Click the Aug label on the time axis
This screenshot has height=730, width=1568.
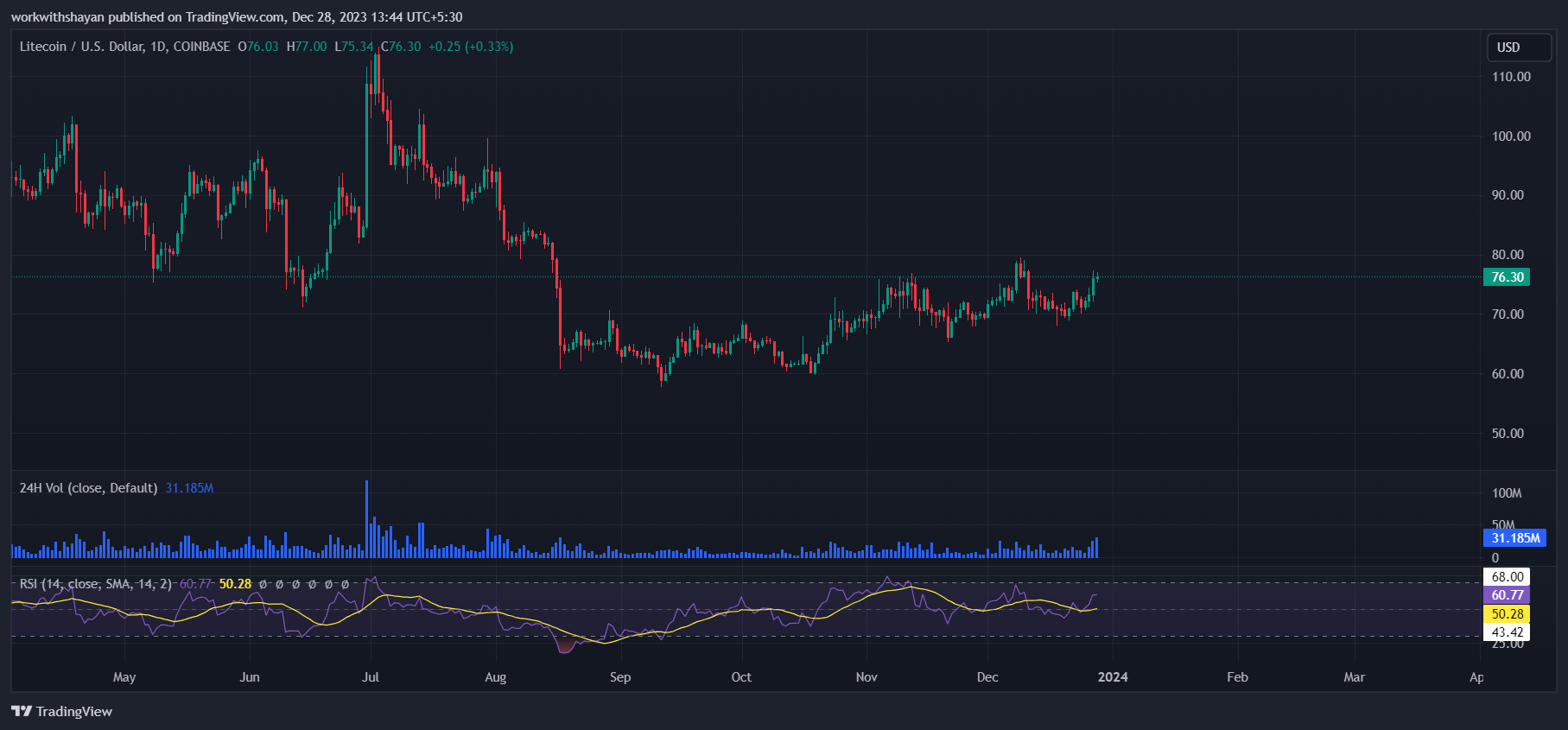coord(496,677)
